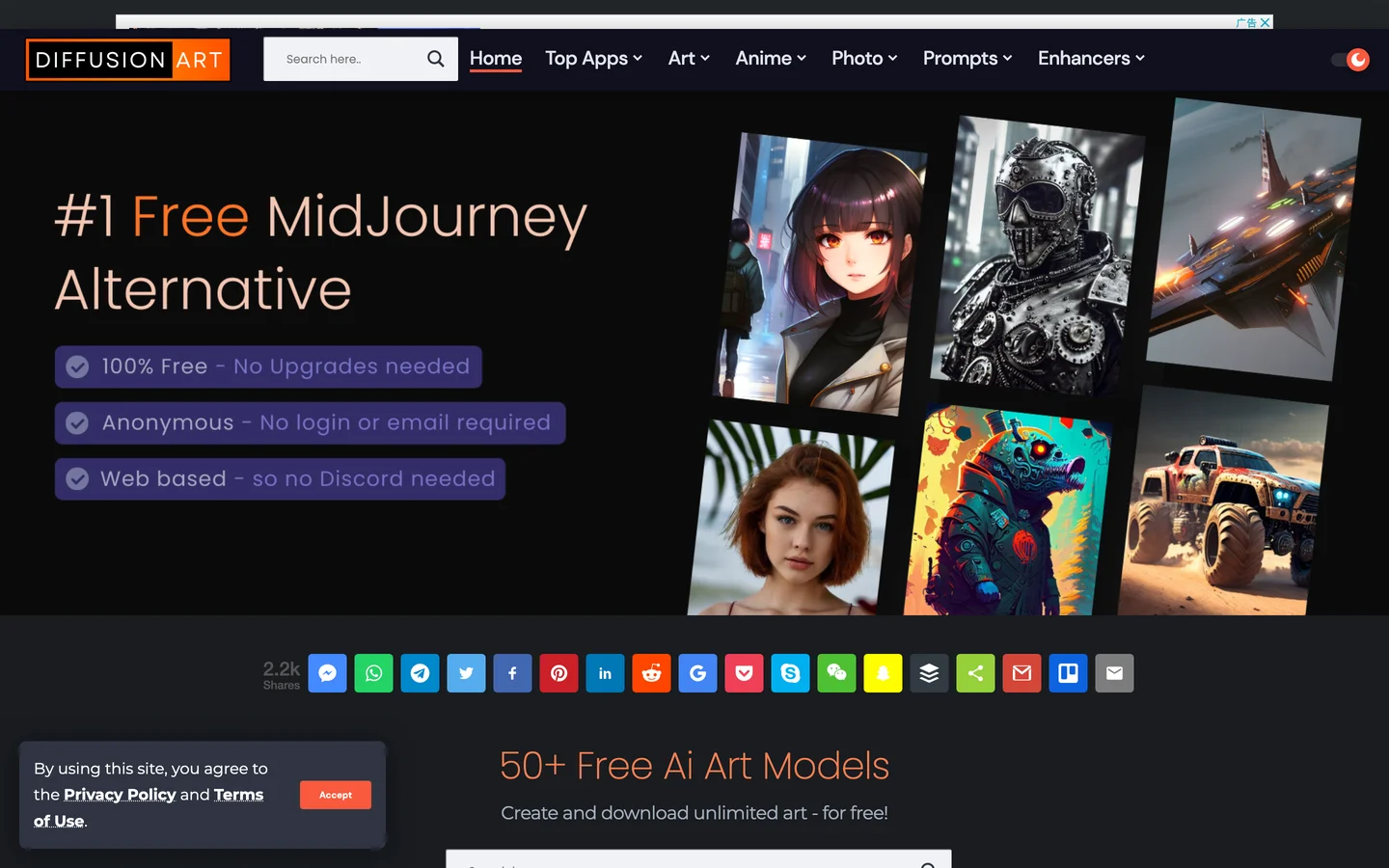This screenshot has width=1389, height=868.
Task: Open the Privacy Policy link
Action: click(x=120, y=795)
